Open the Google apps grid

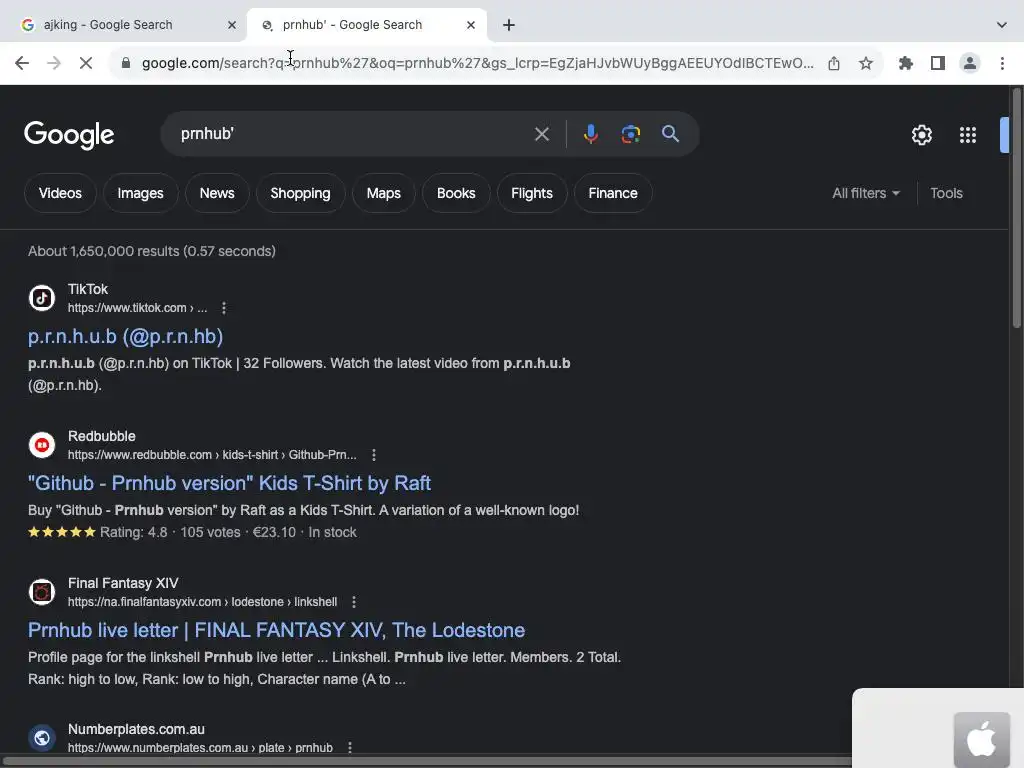(968, 135)
